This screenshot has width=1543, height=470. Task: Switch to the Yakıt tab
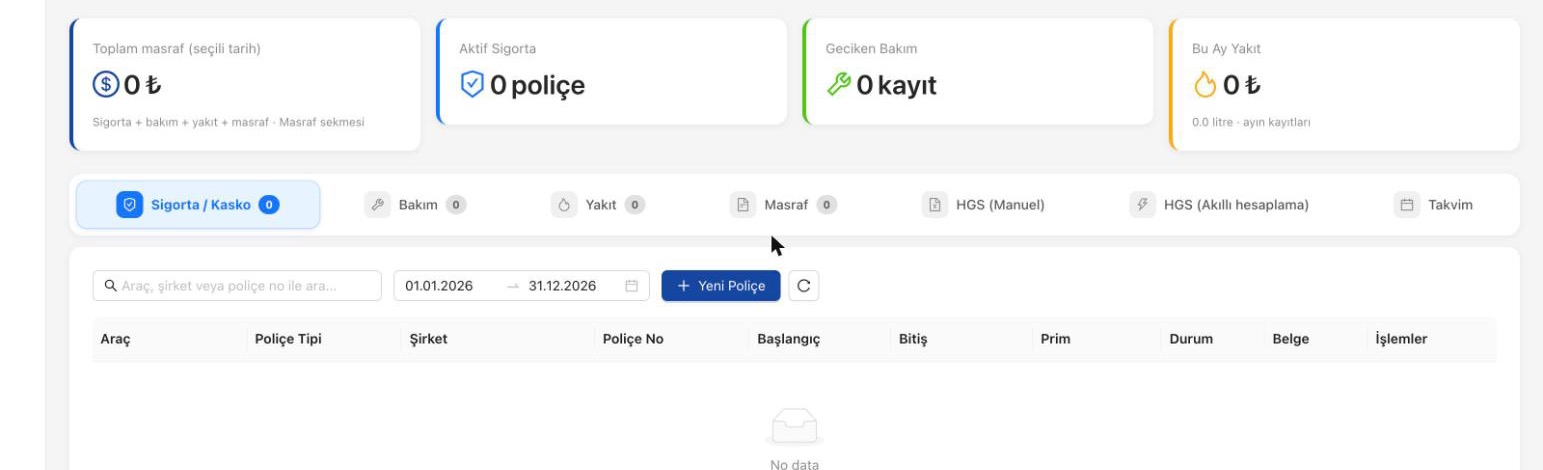600,205
